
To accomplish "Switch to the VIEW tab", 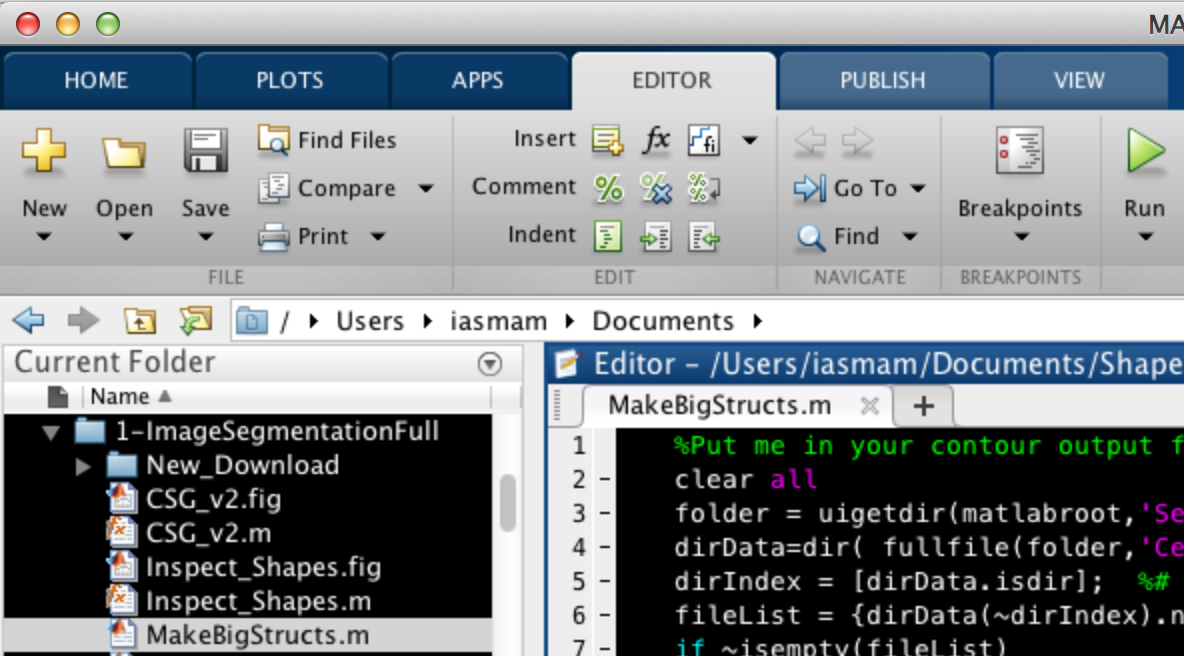I will pos(1079,81).
